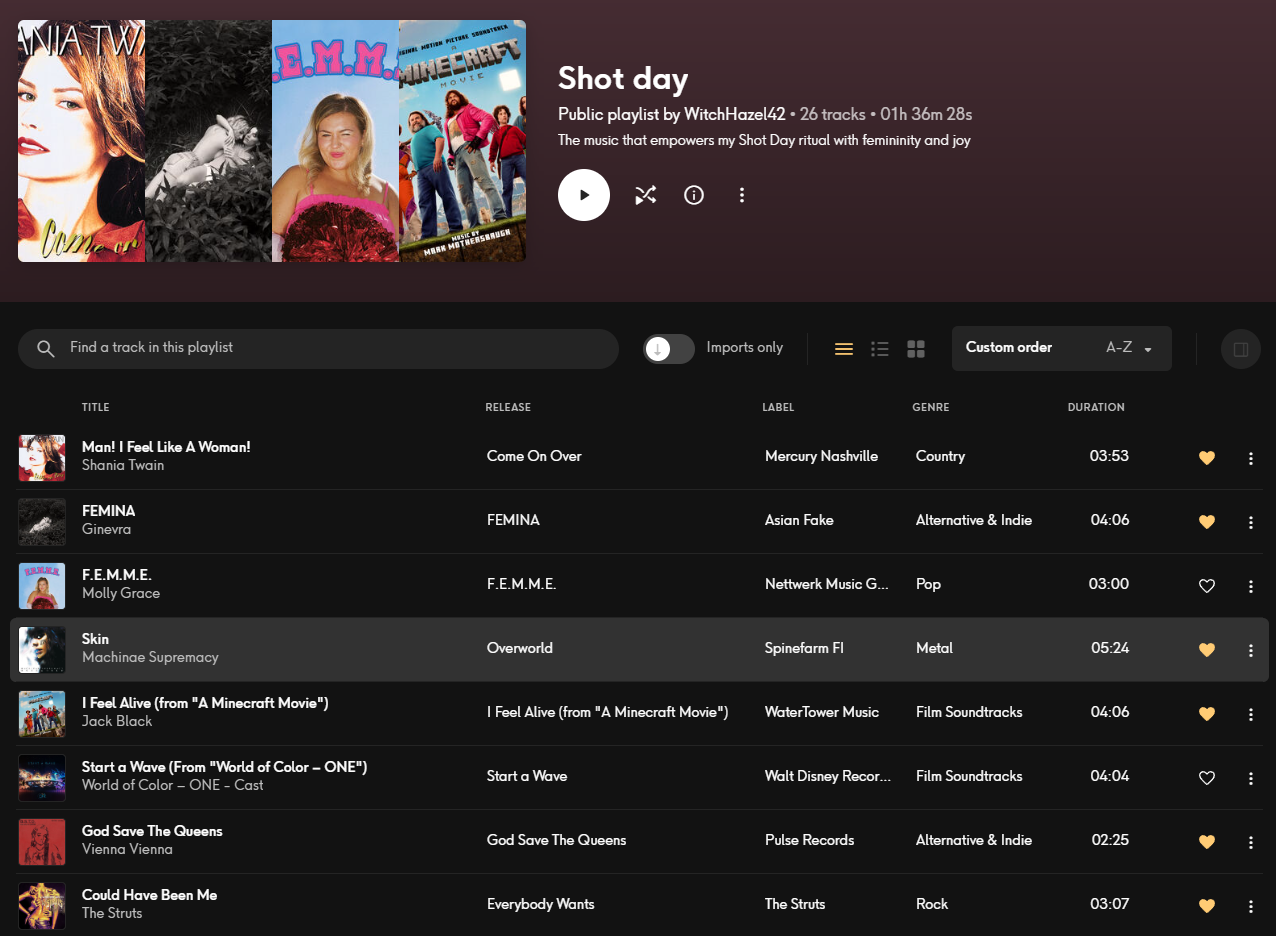Open the Custom order sort dropdown
The image size is (1276, 936).
pos(1062,348)
